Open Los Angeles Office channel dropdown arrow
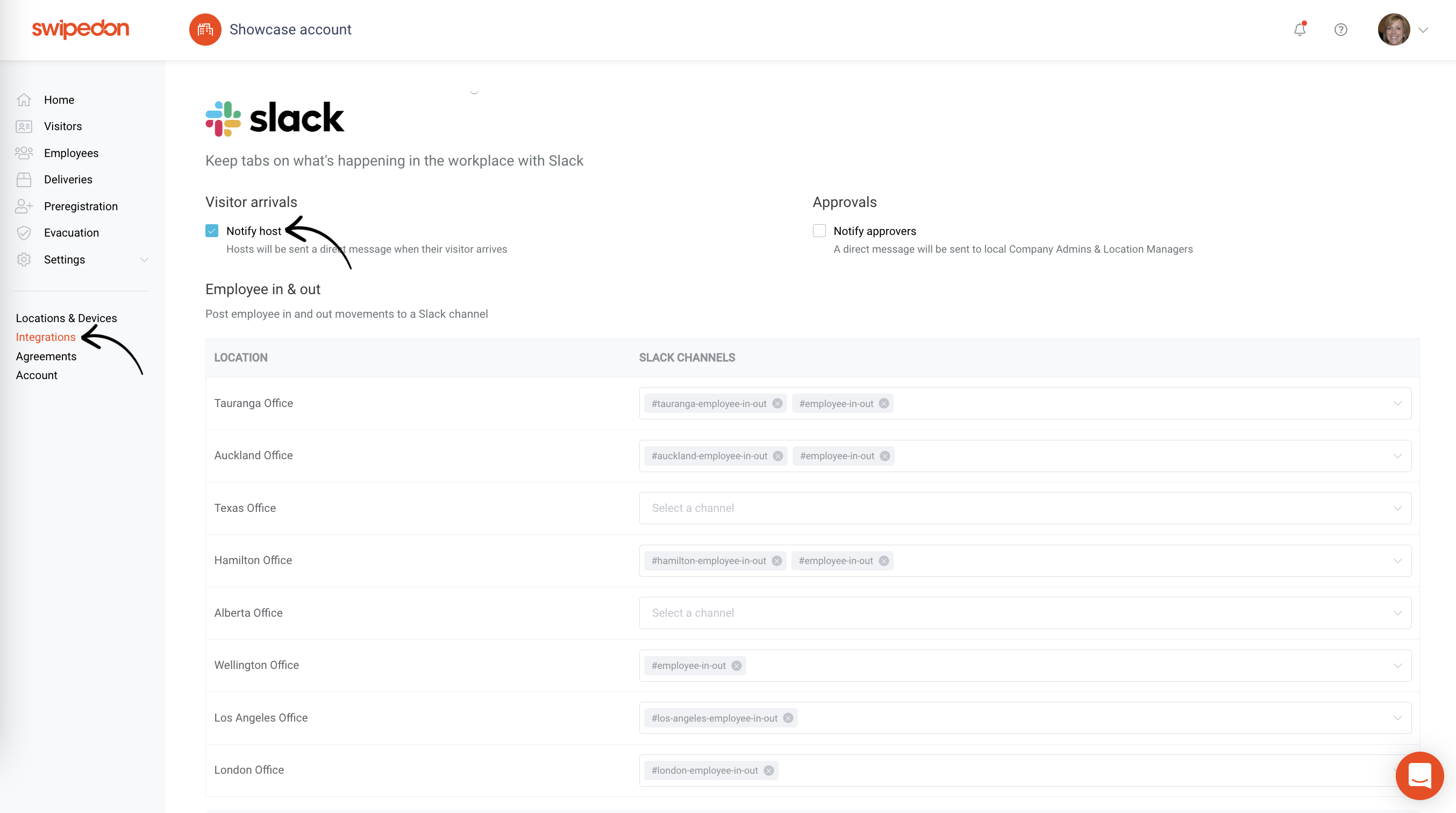 (x=1397, y=717)
